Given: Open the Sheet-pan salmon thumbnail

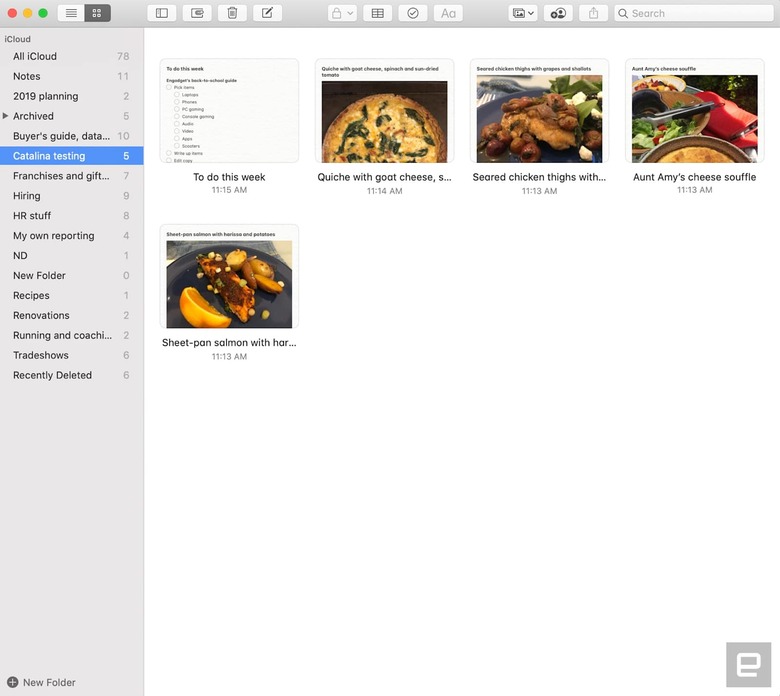Looking at the screenshot, I should coord(229,276).
